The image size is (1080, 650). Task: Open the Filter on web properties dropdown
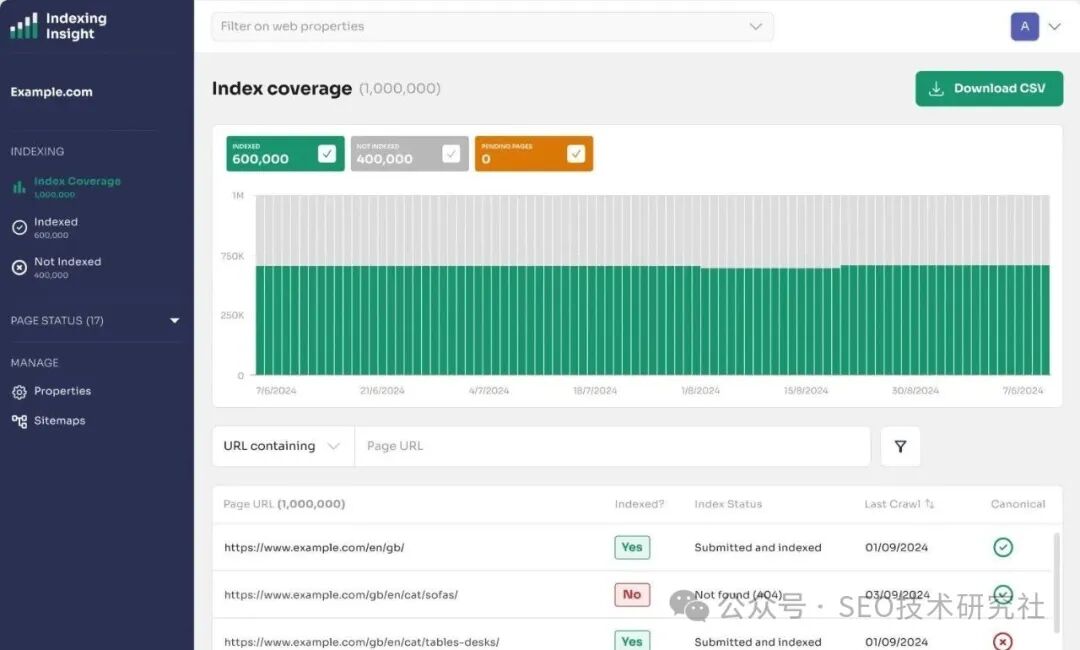pos(492,27)
